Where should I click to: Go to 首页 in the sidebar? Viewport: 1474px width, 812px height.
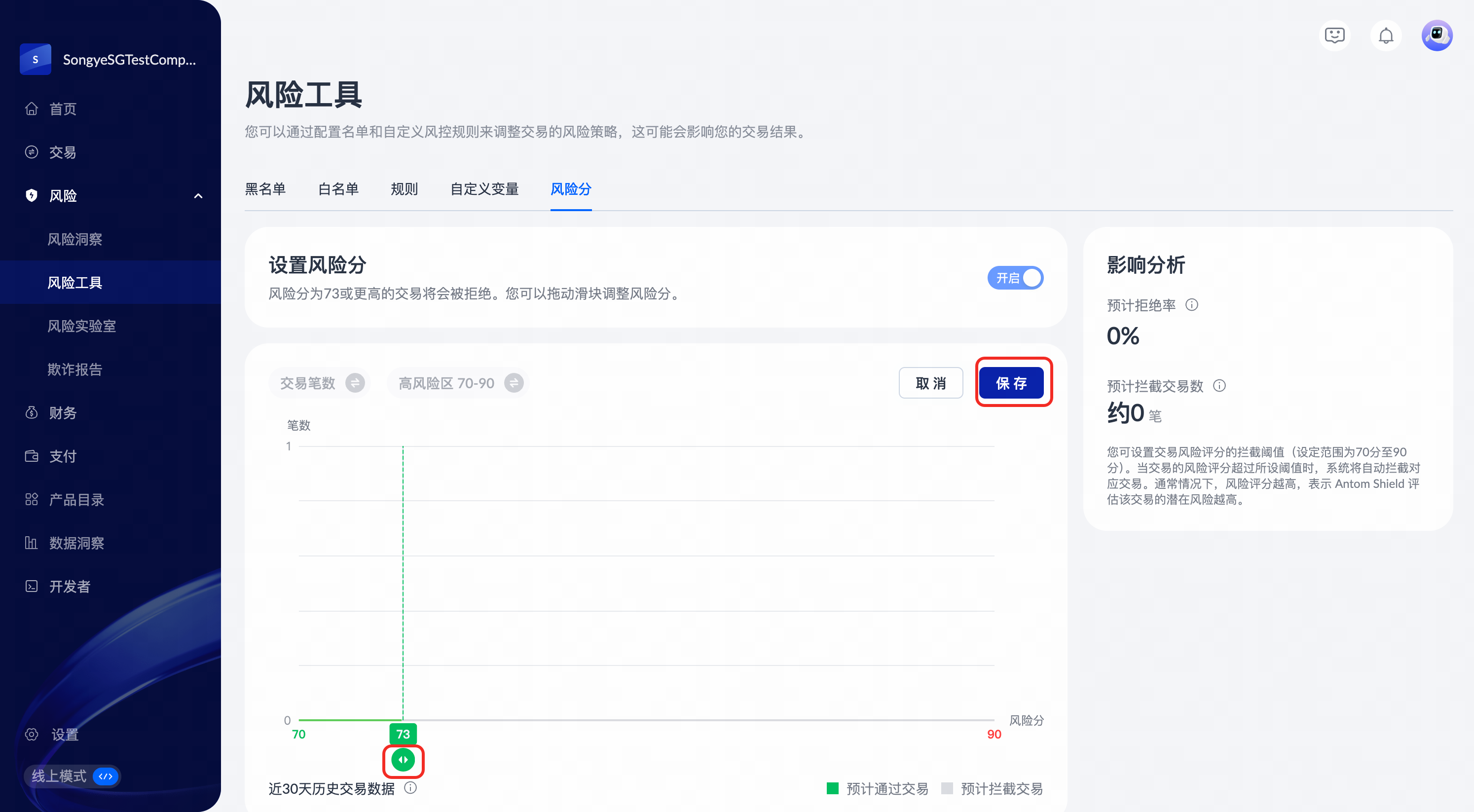62,109
